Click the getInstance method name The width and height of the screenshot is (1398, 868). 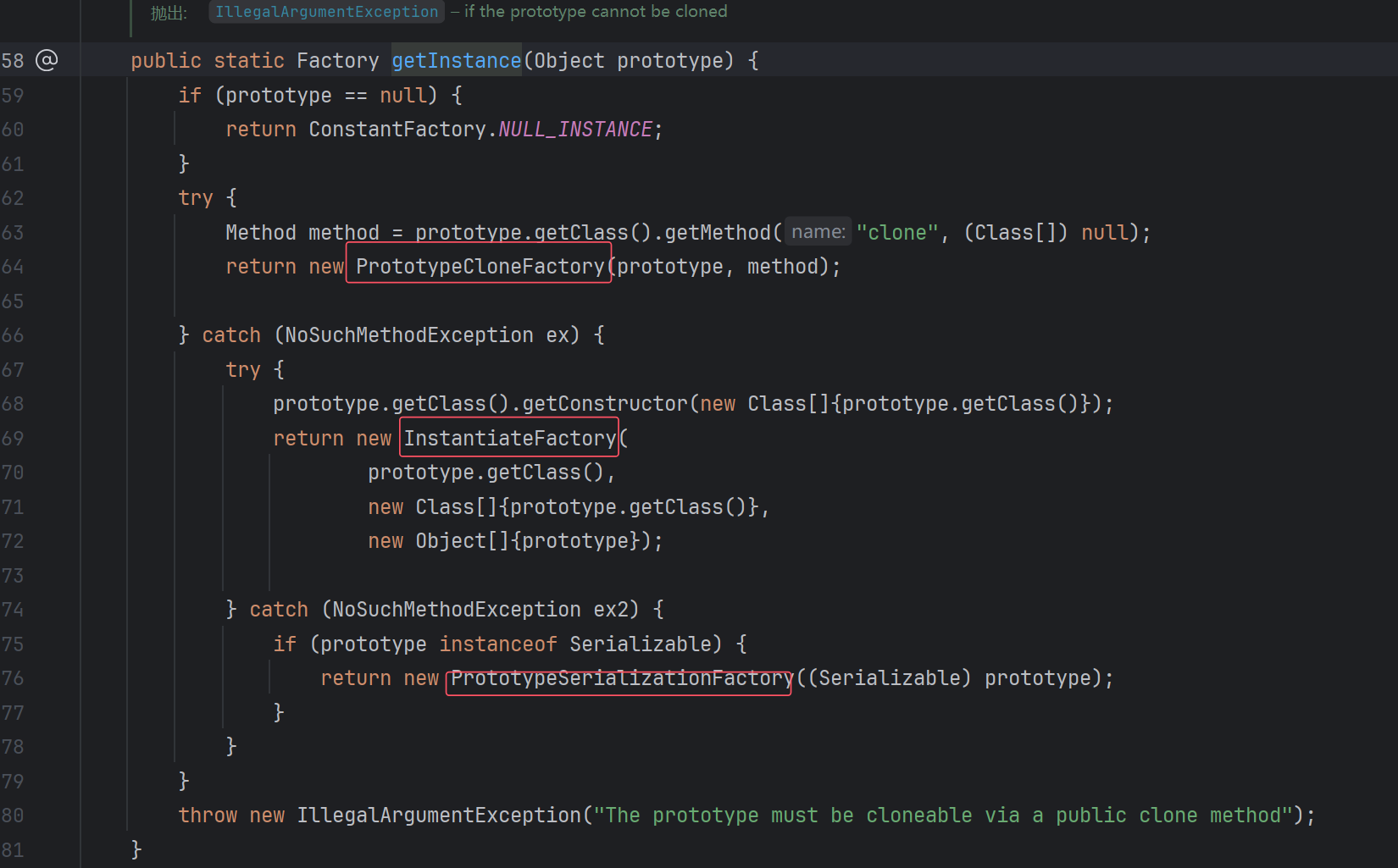[x=456, y=61]
